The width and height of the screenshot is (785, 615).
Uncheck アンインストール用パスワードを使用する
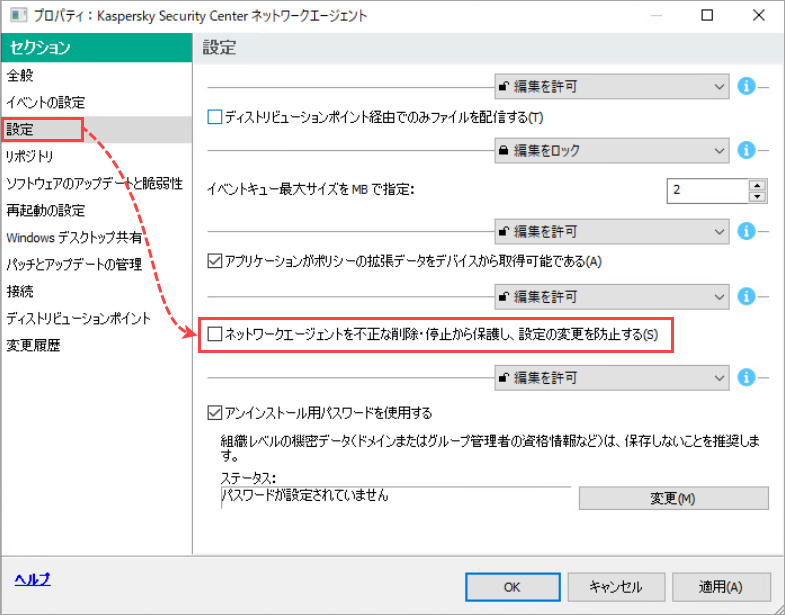tap(214, 412)
